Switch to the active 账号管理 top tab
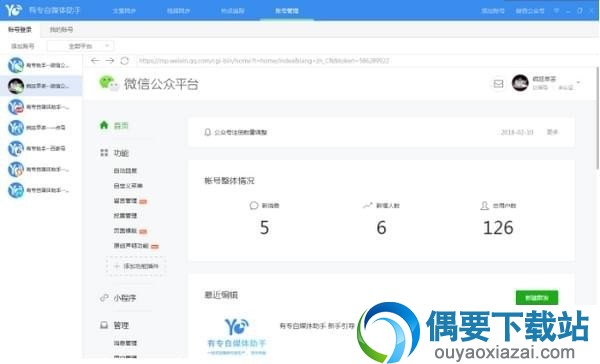The width and height of the screenshot is (600, 364). coord(287,11)
